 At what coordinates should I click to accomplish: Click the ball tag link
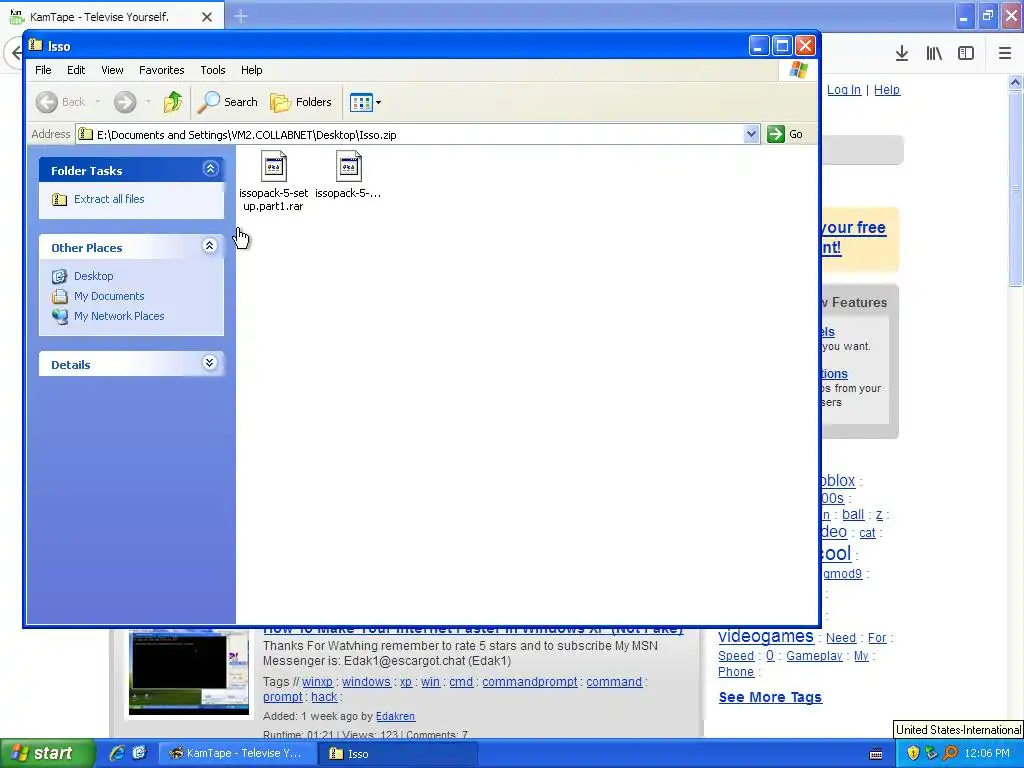point(853,515)
